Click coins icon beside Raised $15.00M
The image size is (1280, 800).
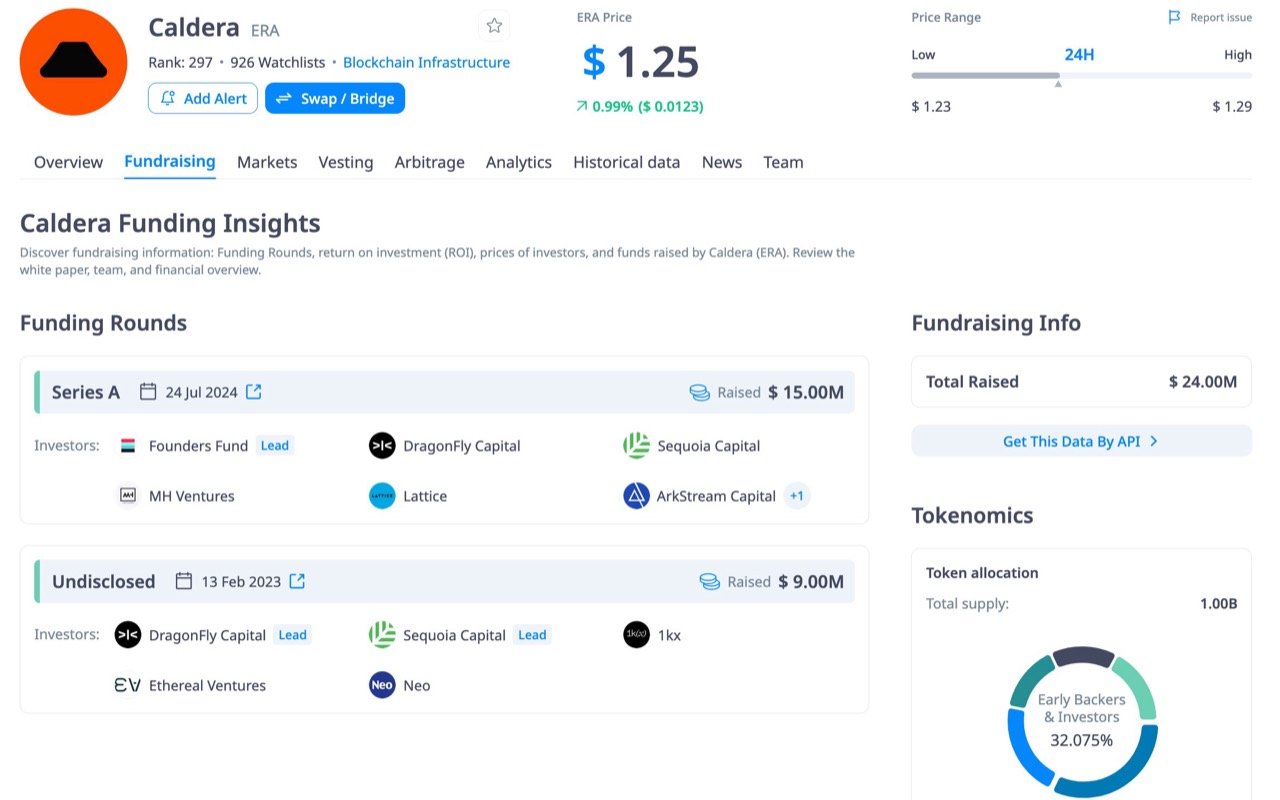(700, 392)
